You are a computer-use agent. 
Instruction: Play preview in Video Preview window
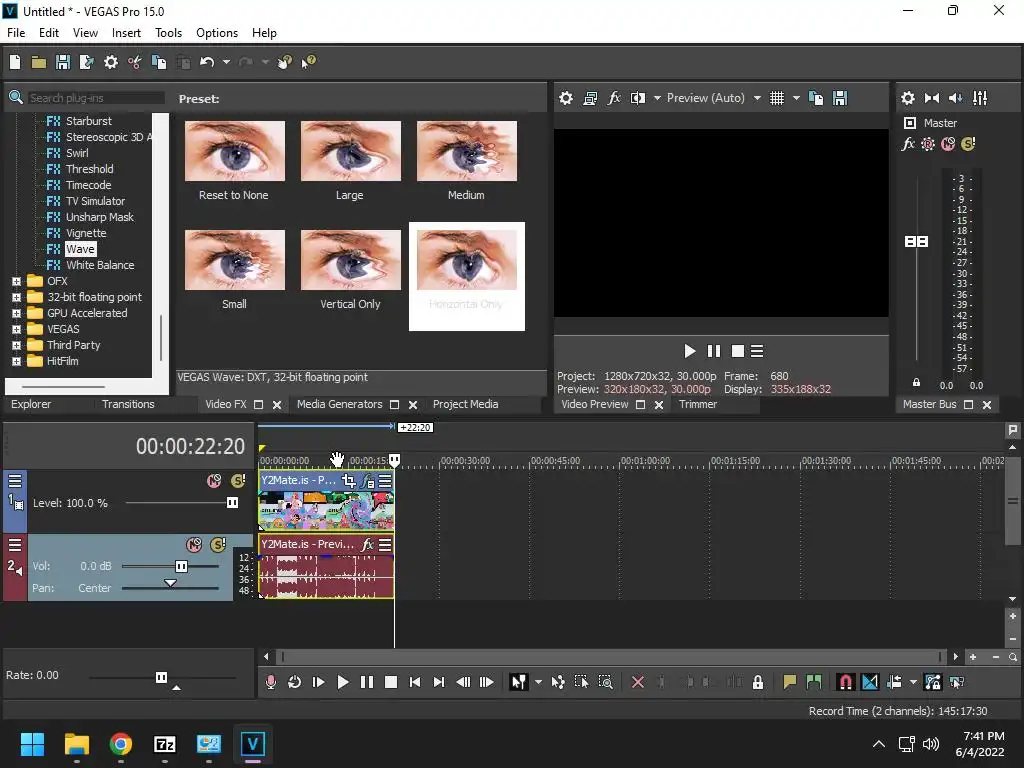(x=690, y=351)
